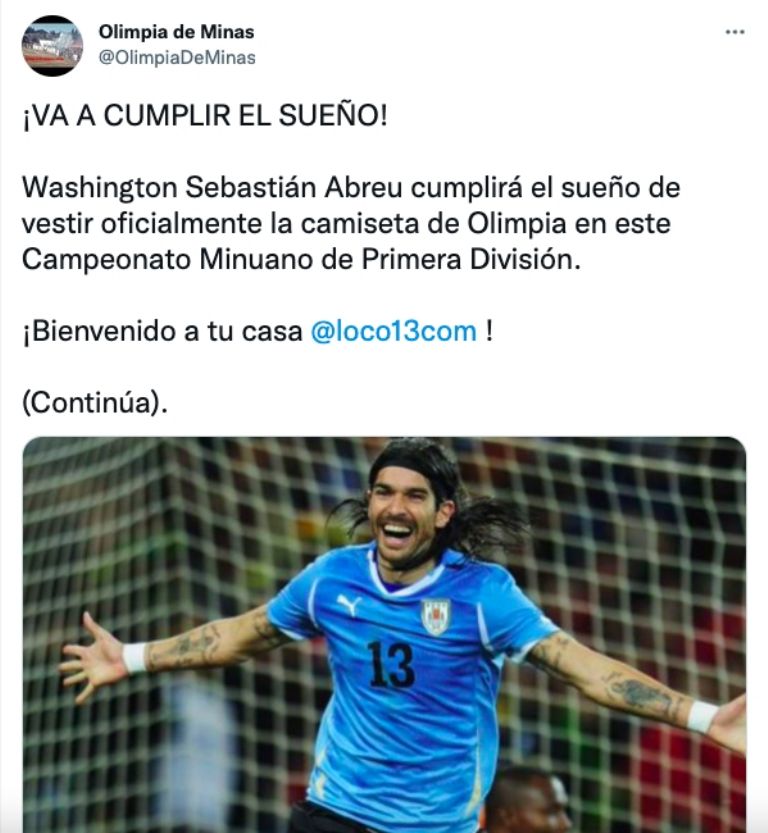This screenshot has height=833, width=768.
Task: Click the headline ¡VA A CUMPLIR EL SUEÑO!
Action: 204,115
